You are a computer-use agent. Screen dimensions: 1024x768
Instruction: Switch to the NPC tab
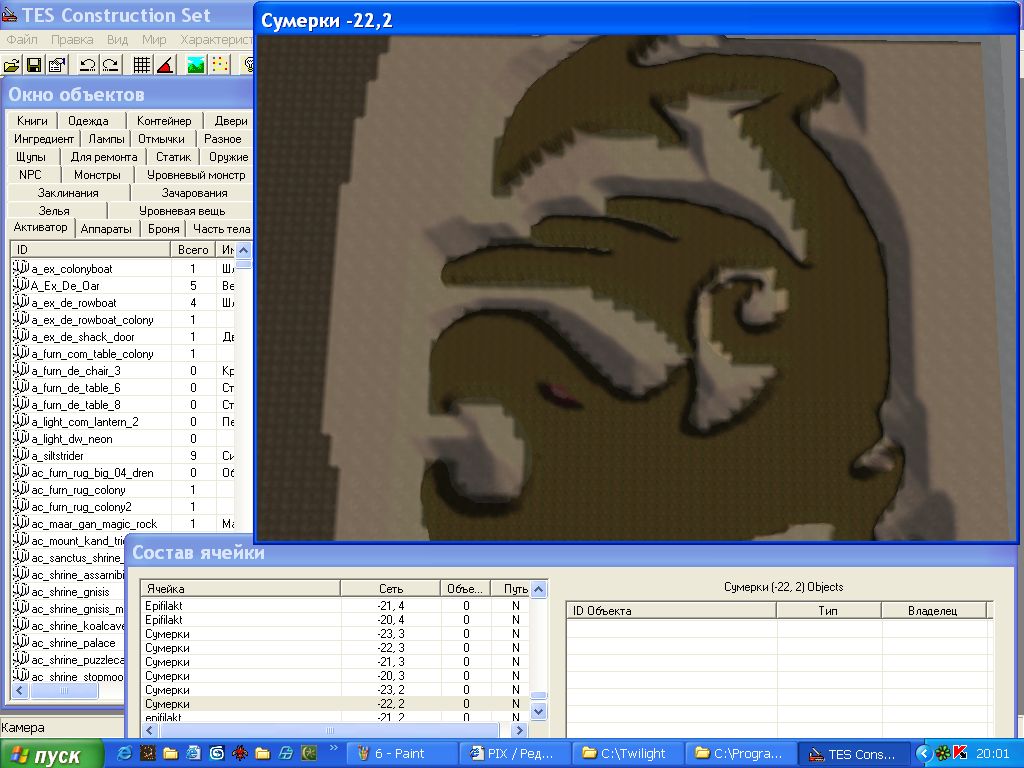(x=30, y=175)
